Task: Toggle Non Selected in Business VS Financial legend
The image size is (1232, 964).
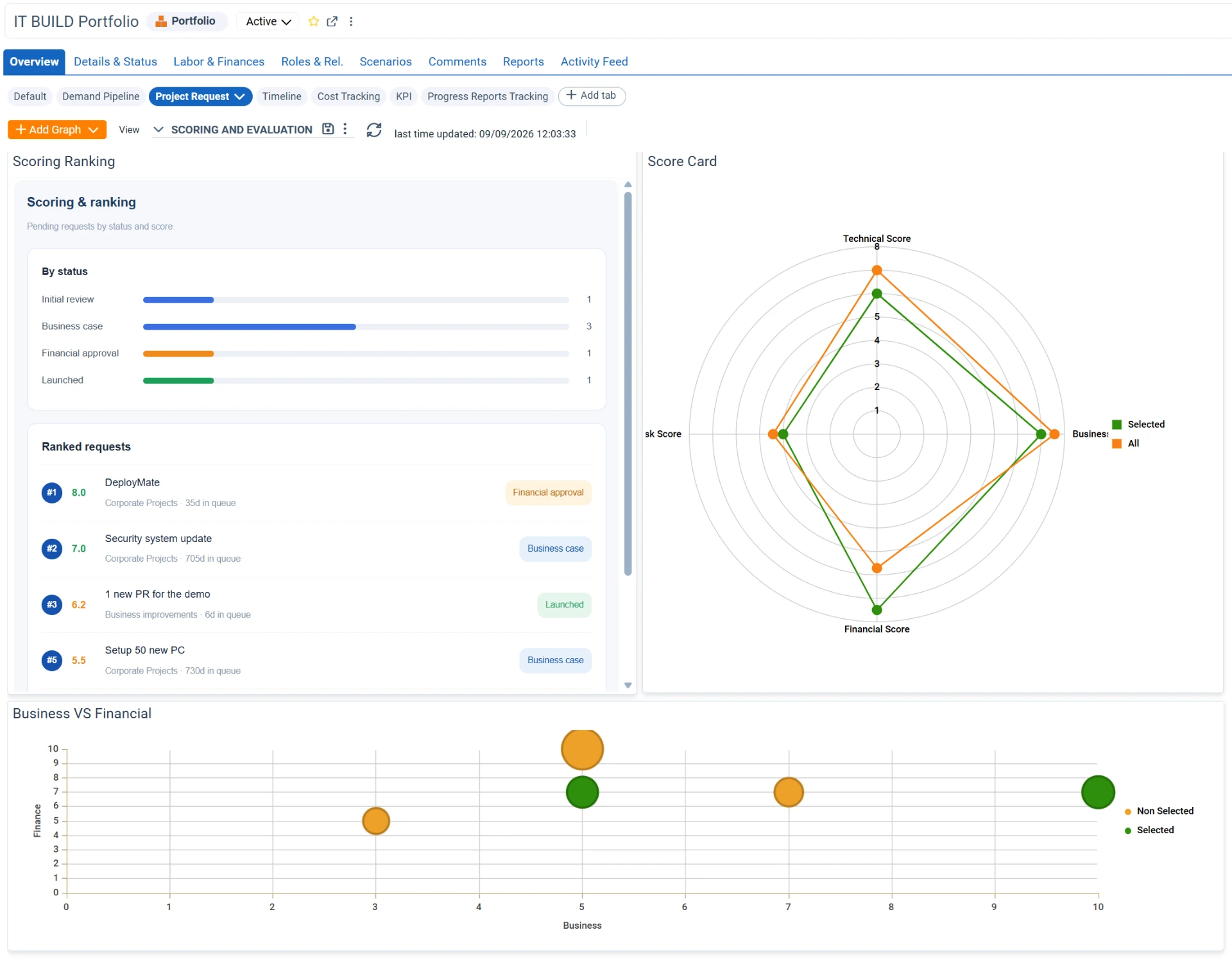Action: click(x=1159, y=811)
